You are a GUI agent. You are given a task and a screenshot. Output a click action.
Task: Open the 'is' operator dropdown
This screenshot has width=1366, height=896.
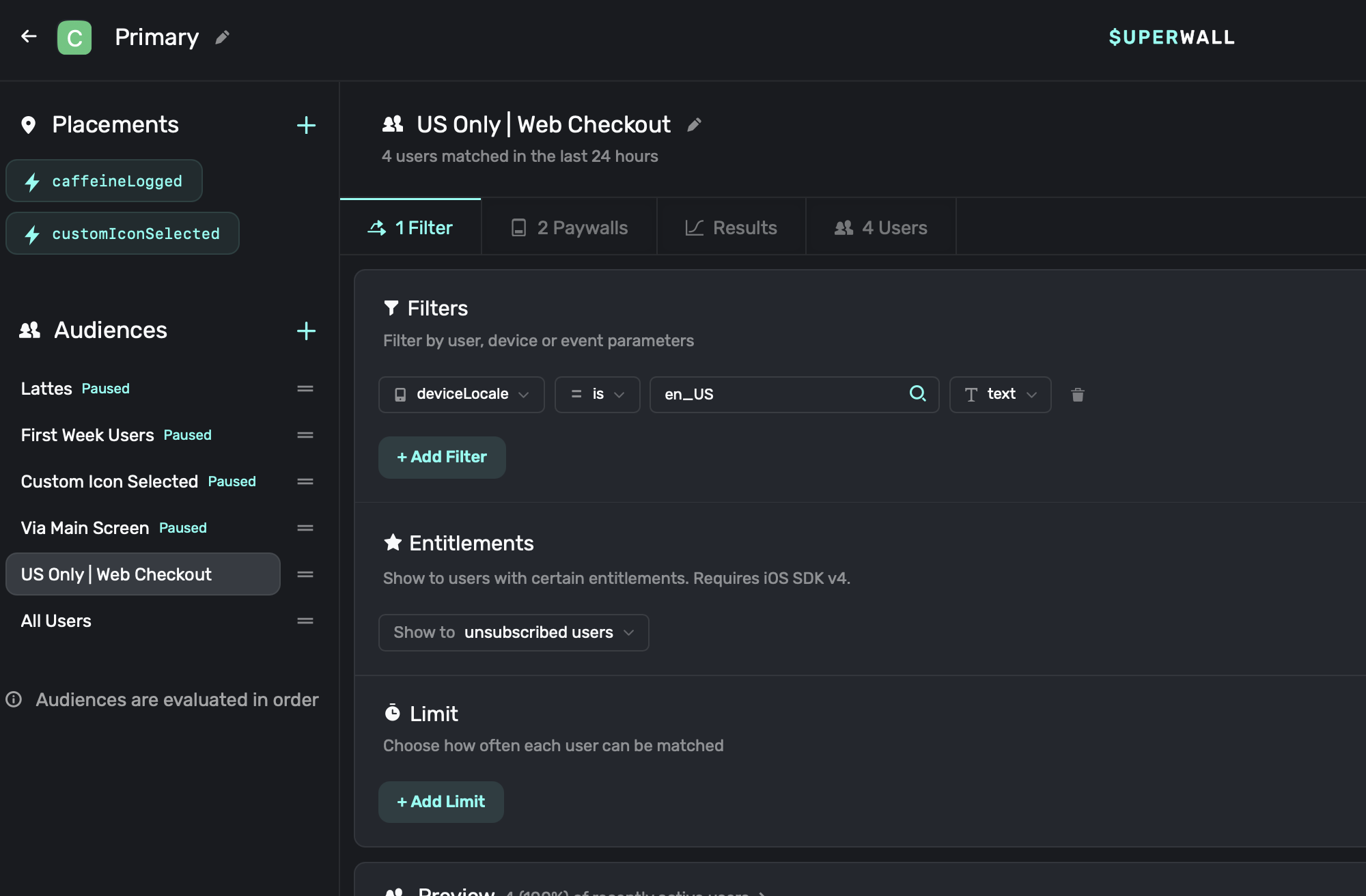click(597, 394)
